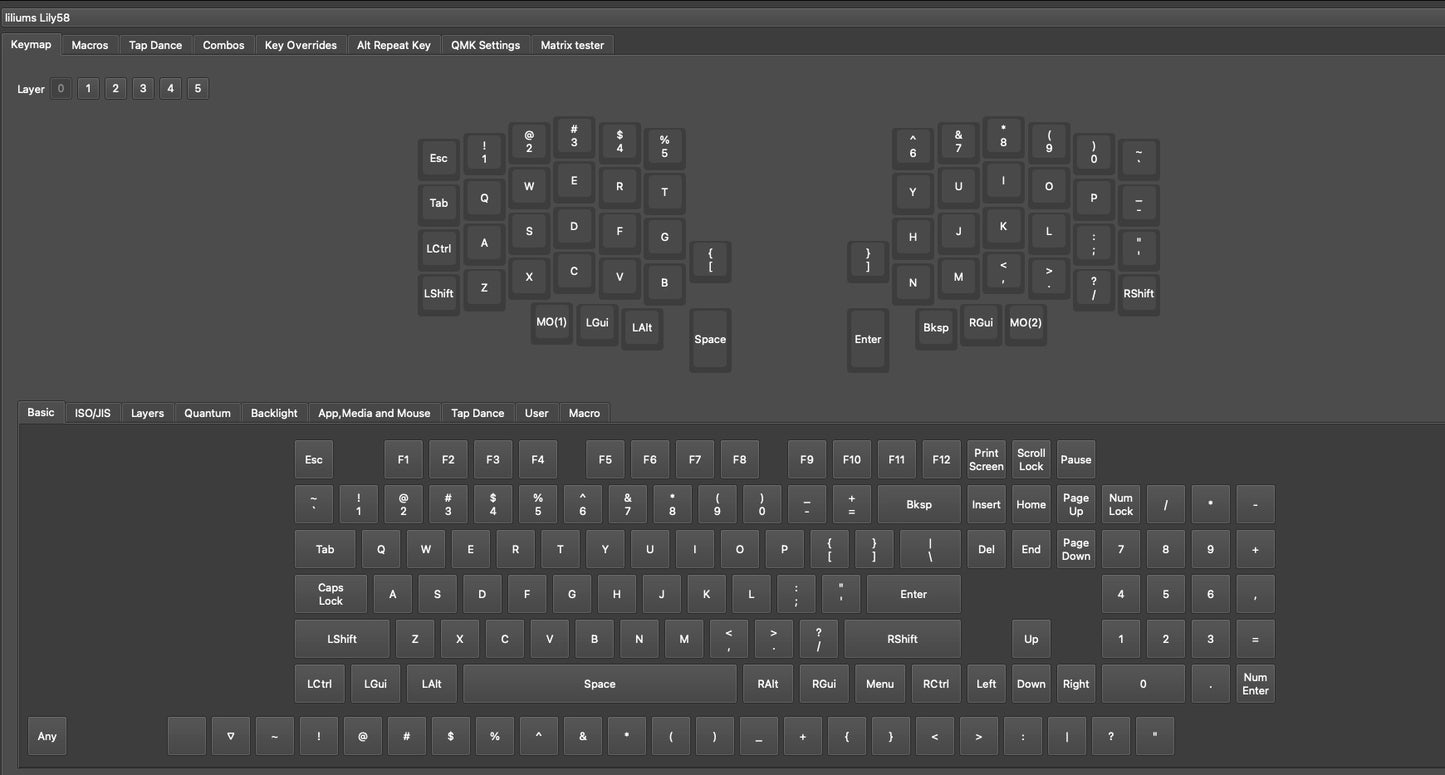Pick the Right arrow keycode

[1076, 684]
